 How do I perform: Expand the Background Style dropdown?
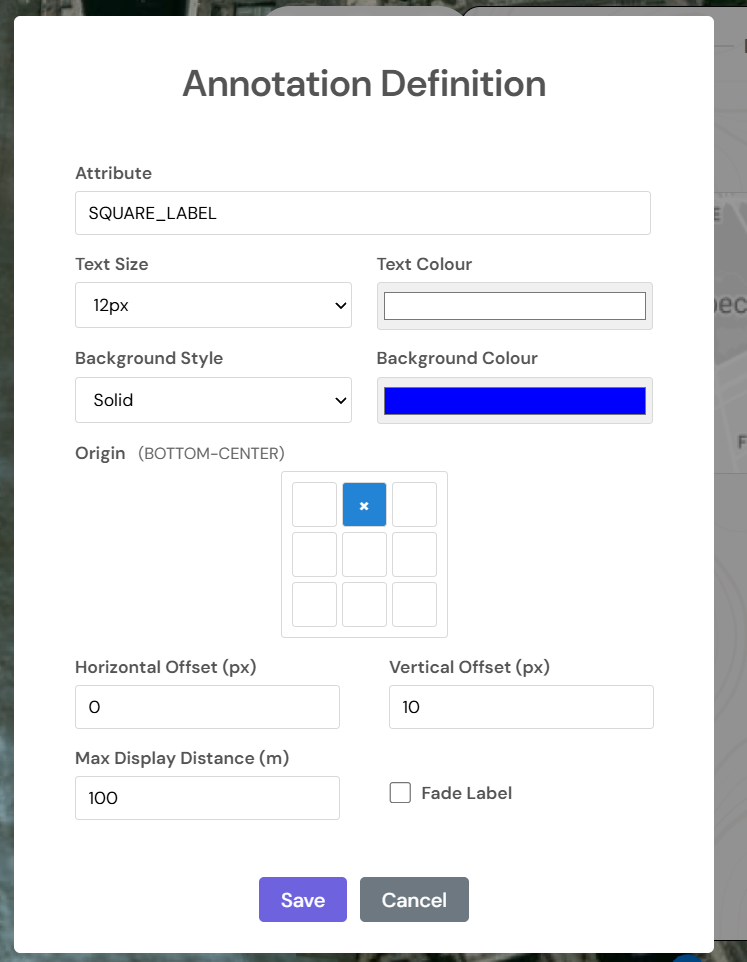pyautogui.click(x=213, y=400)
